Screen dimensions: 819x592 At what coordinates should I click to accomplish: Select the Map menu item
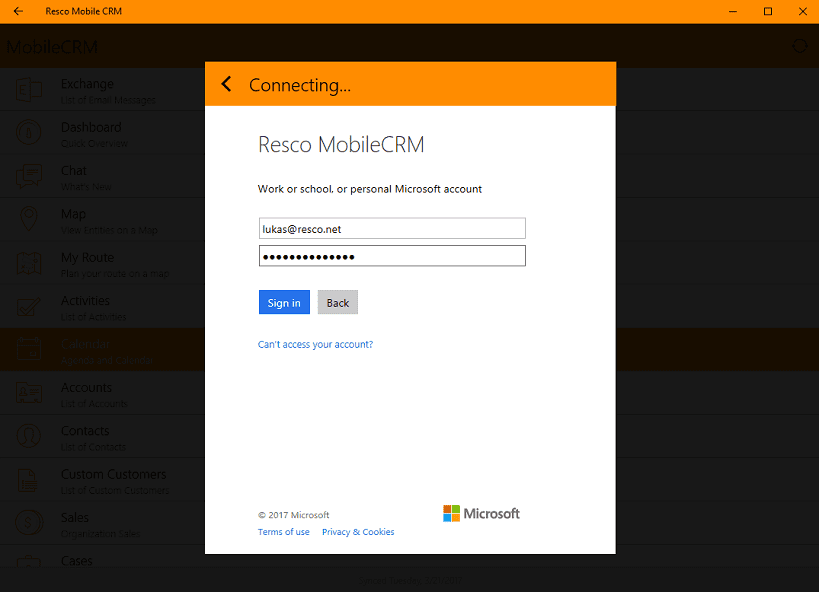coord(102,219)
